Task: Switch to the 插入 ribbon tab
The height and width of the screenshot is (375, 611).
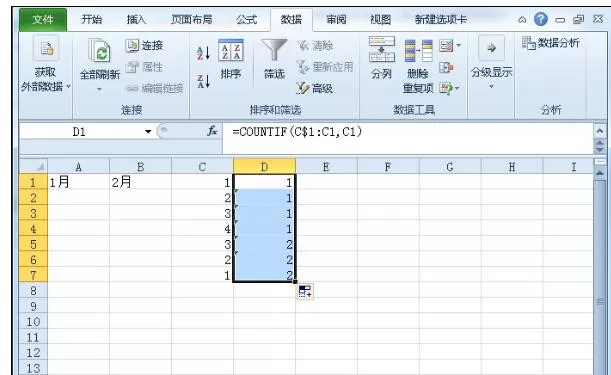Action: [x=136, y=19]
